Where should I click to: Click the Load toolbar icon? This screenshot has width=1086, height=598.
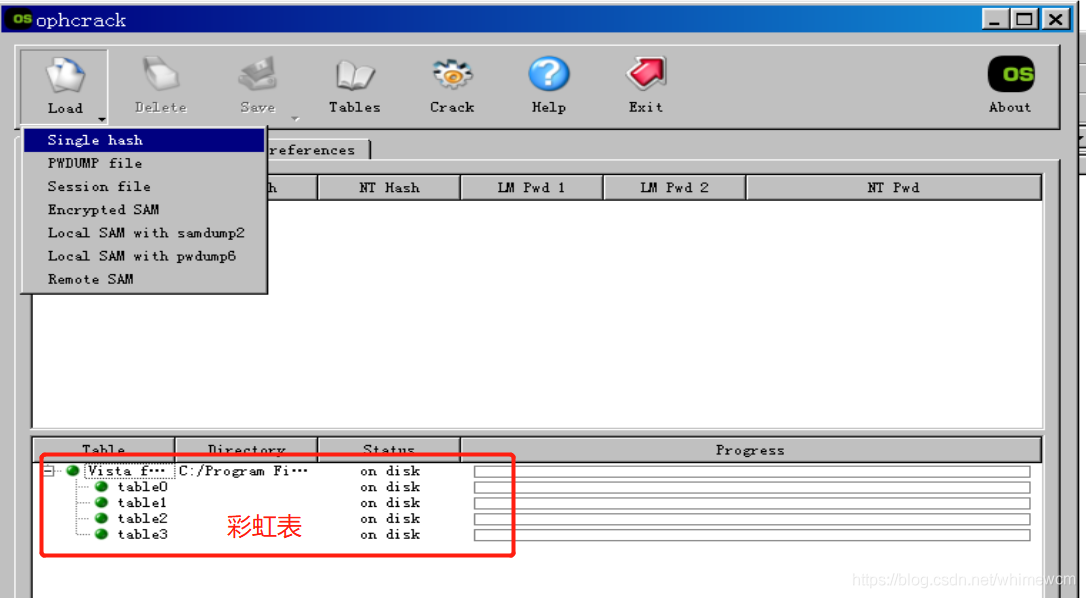(65, 76)
